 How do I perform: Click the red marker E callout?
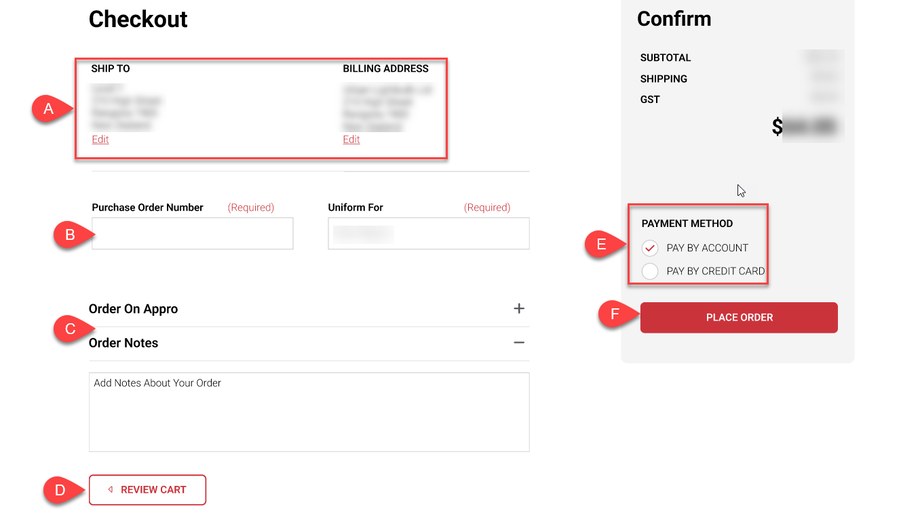(x=599, y=244)
